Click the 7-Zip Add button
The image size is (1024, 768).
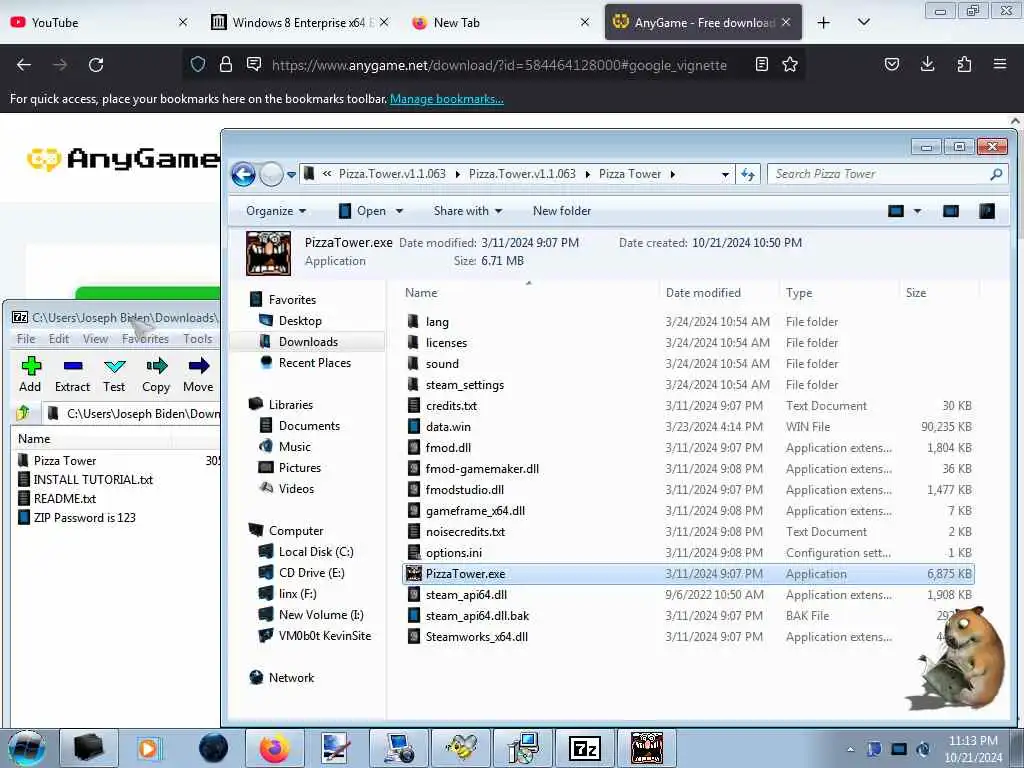30,375
